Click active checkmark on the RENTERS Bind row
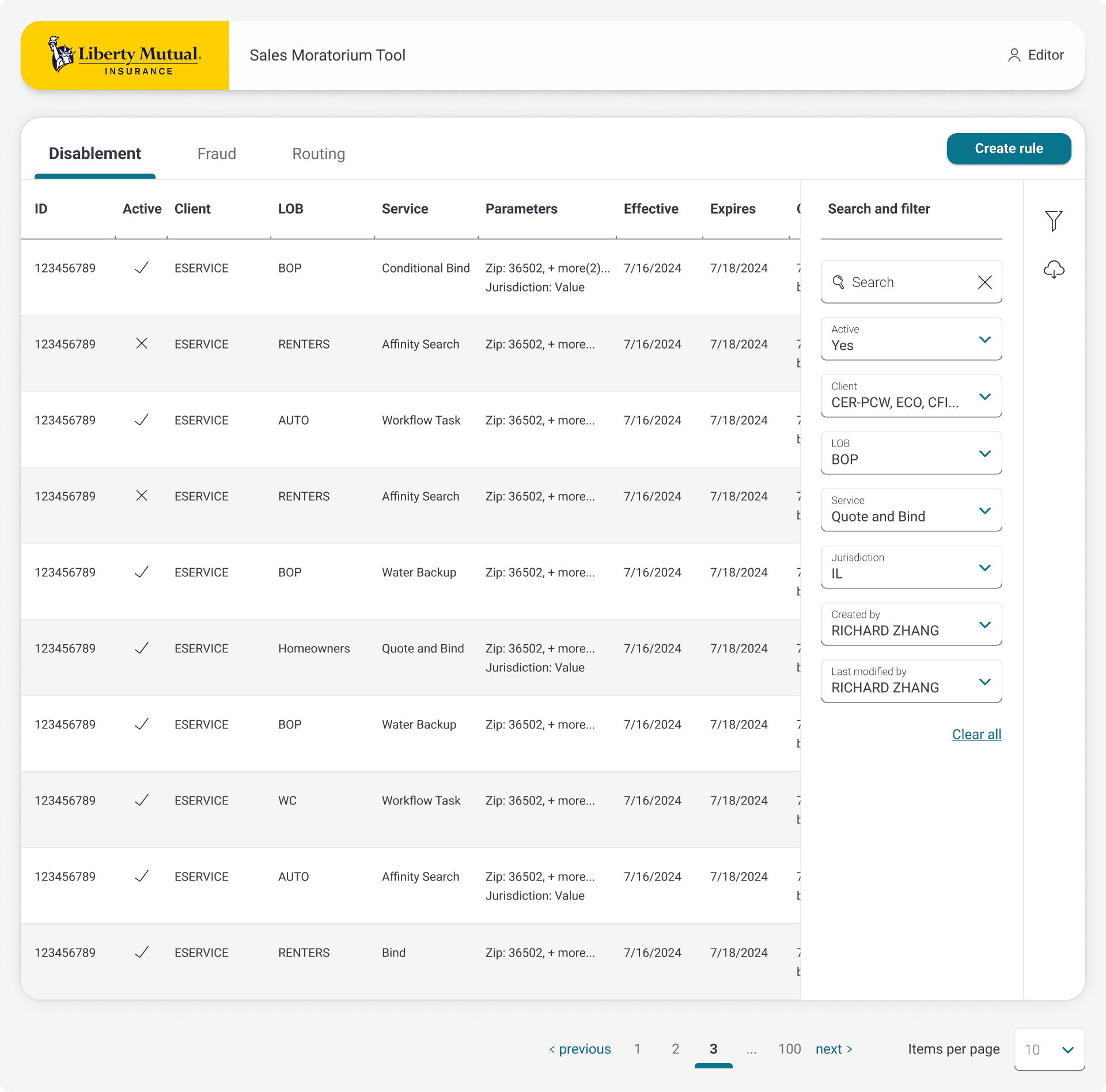This screenshot has height=1092, width=1106. [142, 953]
